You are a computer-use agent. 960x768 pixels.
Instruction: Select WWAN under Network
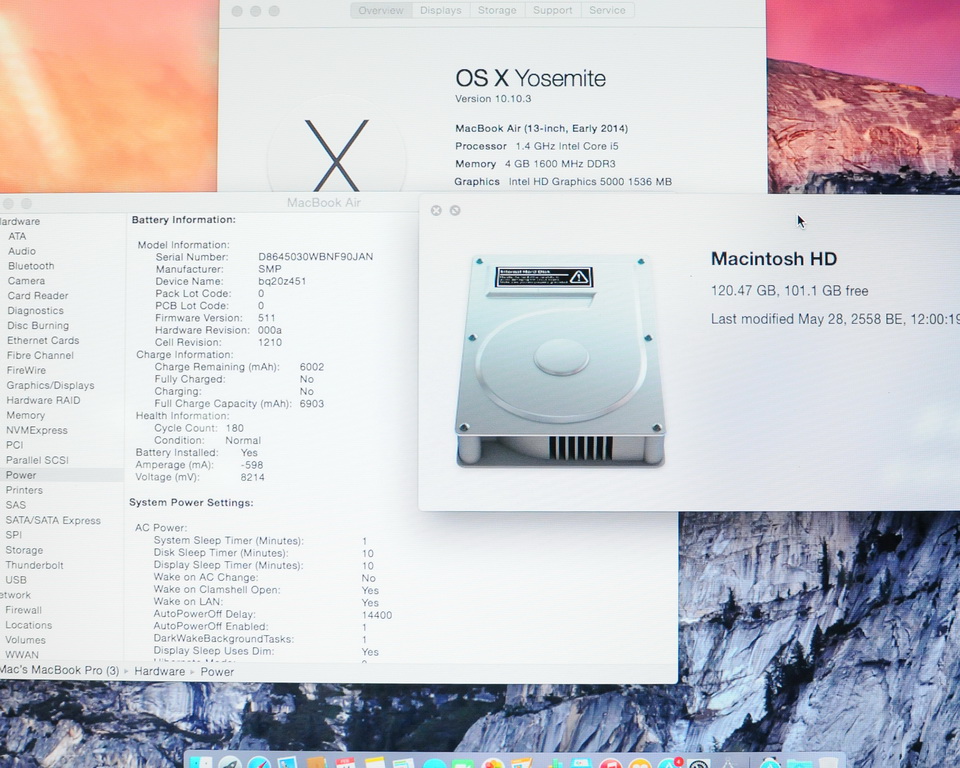pyautogui.click(x=22, y=655)
